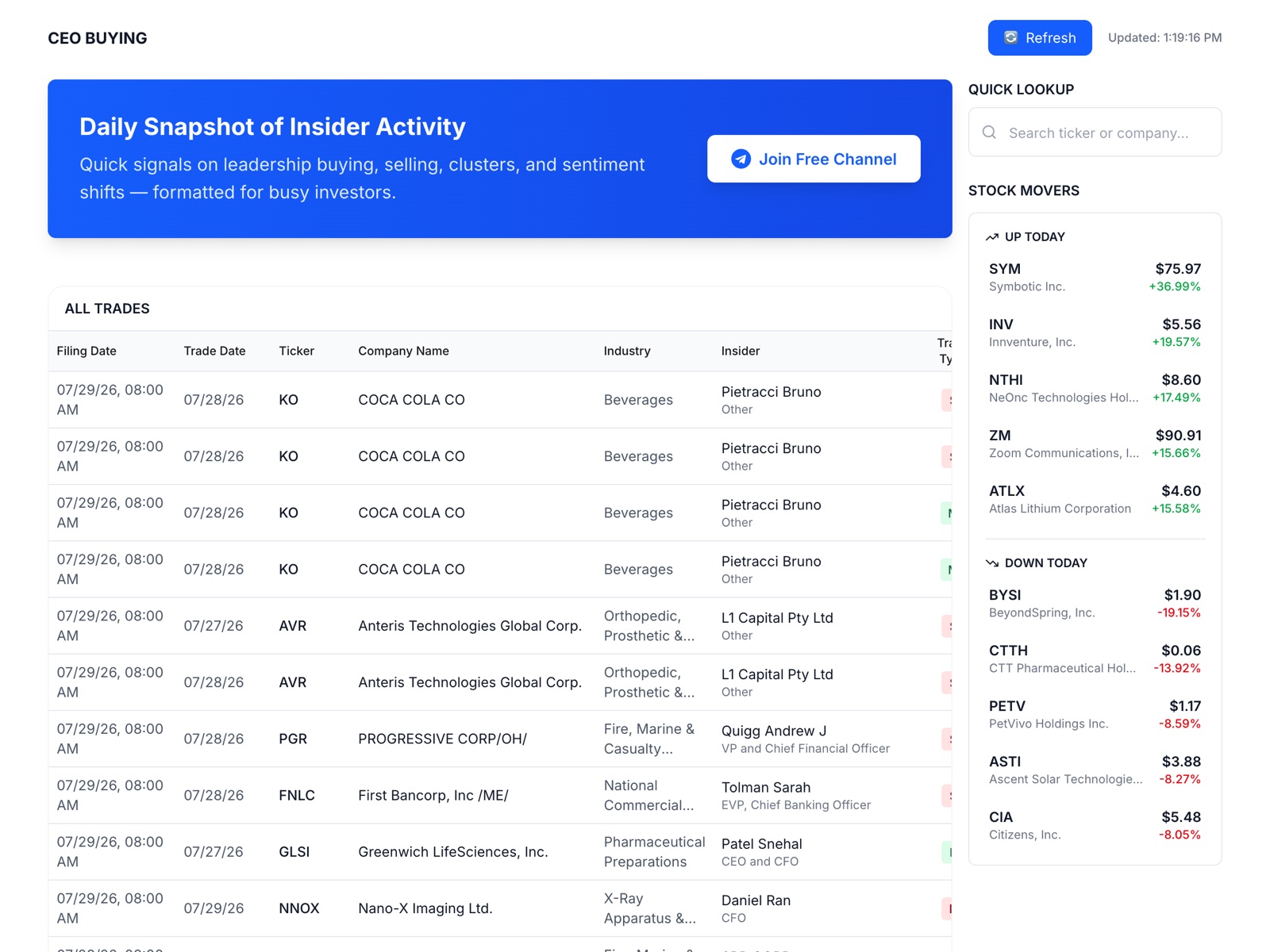Click the Updated 1:19:16 PM timestamp
Viewport: 1270px width, 952px height.
point(1164,37)
